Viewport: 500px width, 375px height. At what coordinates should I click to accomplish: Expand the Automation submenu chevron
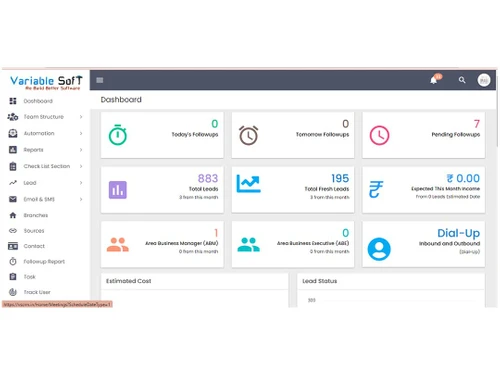pyautogui.click(x=81, y=133)
